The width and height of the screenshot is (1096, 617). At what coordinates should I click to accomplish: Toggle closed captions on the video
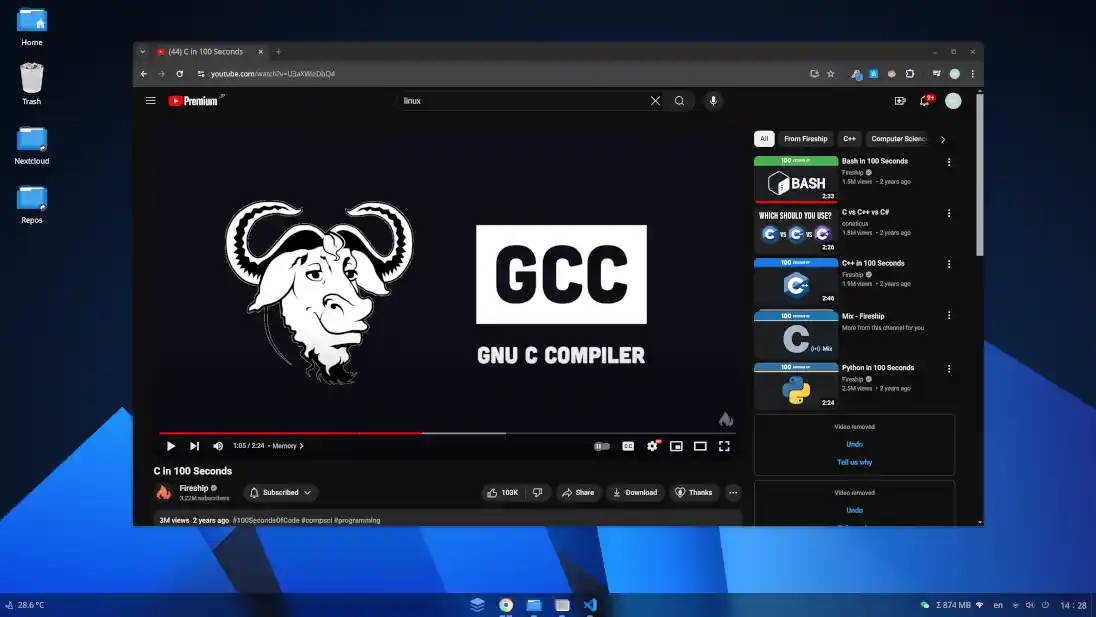pyautogui.click(x=628, y=446)
